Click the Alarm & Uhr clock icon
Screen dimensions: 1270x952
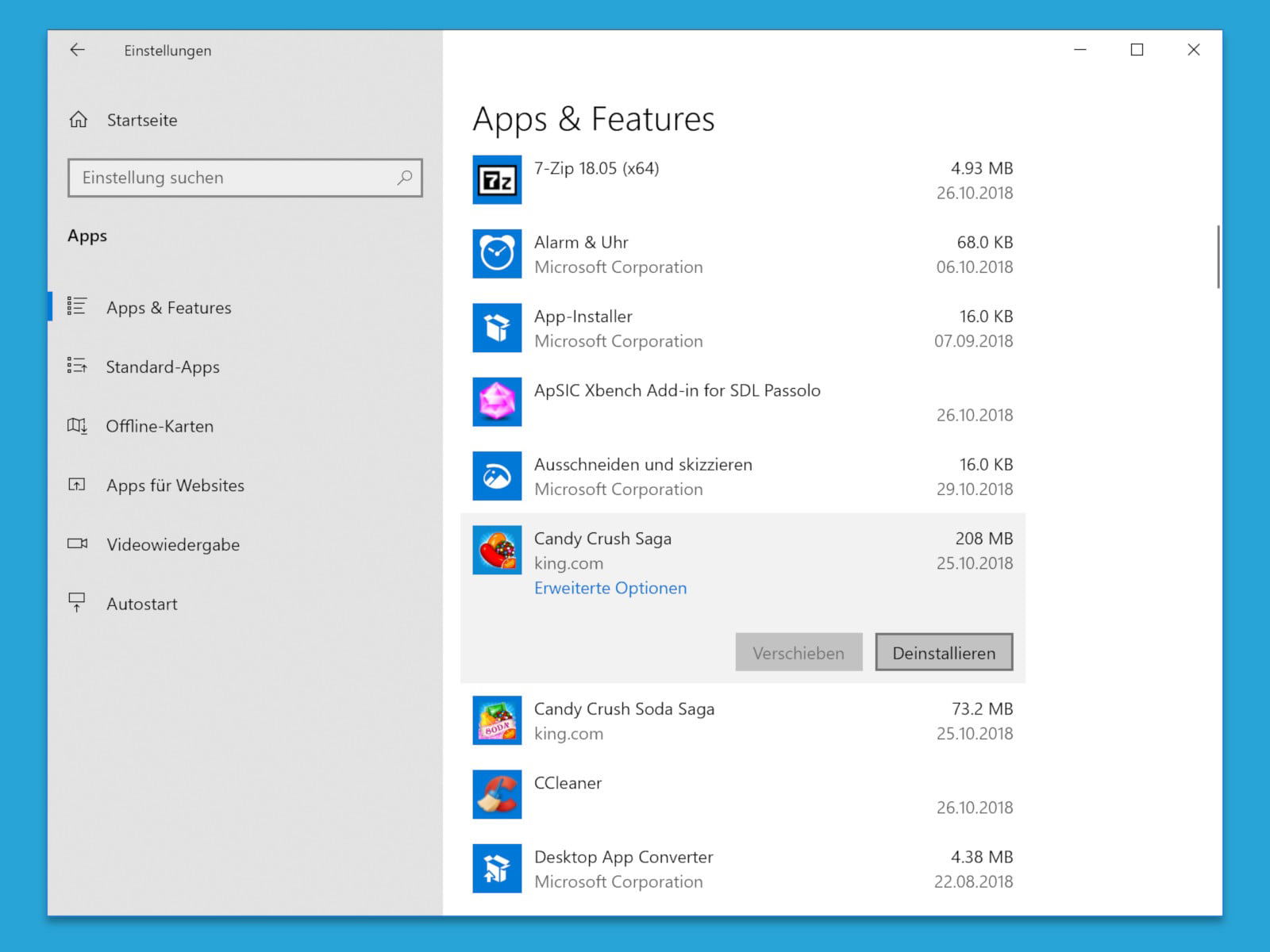(497, 254)
